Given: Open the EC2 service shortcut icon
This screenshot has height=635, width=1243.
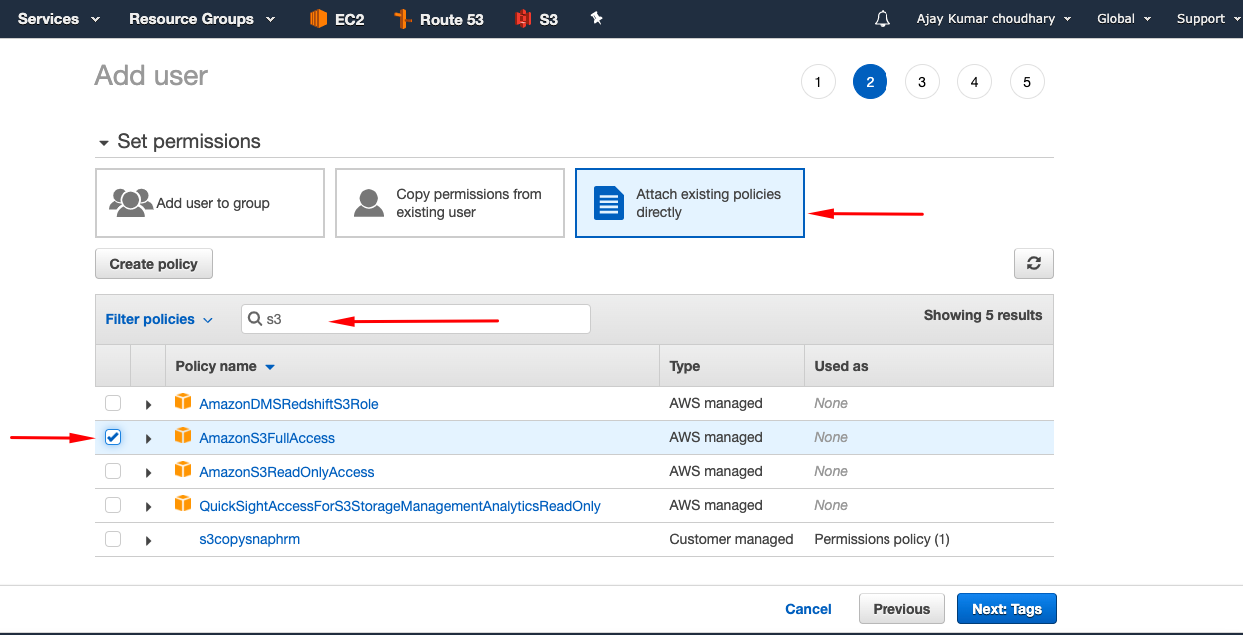Looking at the screenshot, I should click(x=318, y=19).
